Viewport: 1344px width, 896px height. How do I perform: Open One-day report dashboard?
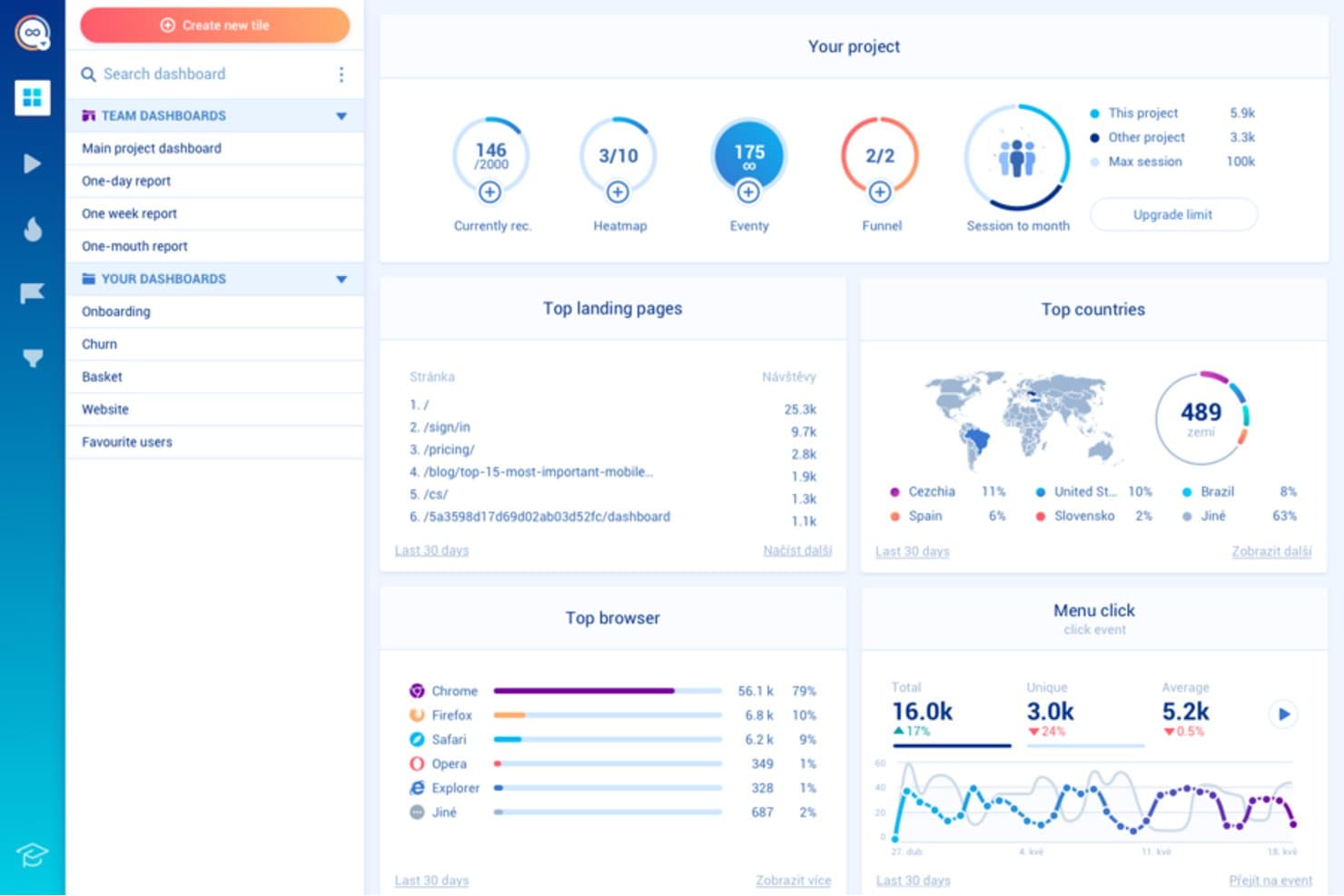pyautogui.click(x=214, y=181)
